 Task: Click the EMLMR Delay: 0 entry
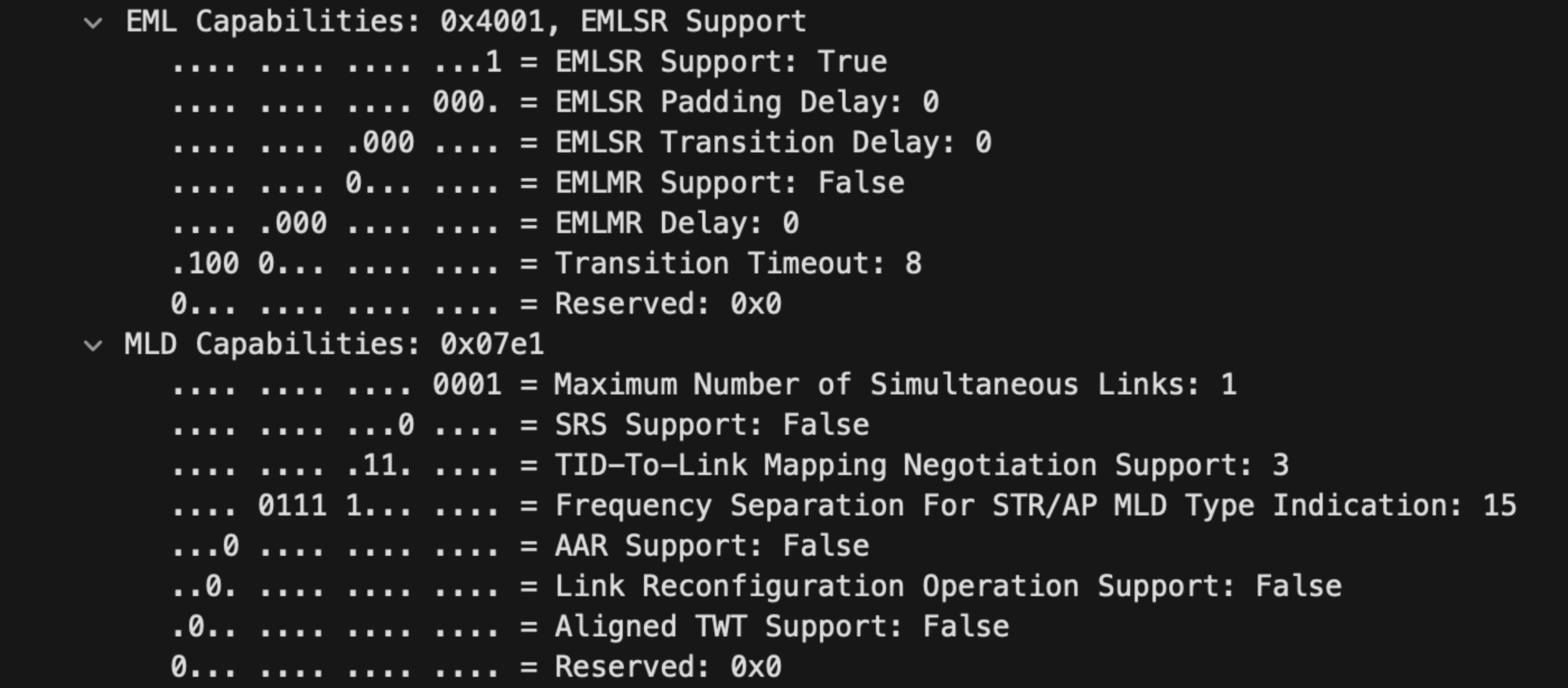676,223
